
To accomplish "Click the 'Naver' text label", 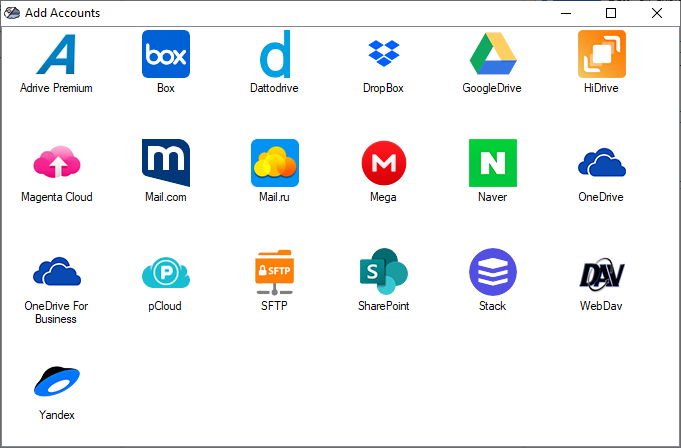I will [x=493, y=197].
